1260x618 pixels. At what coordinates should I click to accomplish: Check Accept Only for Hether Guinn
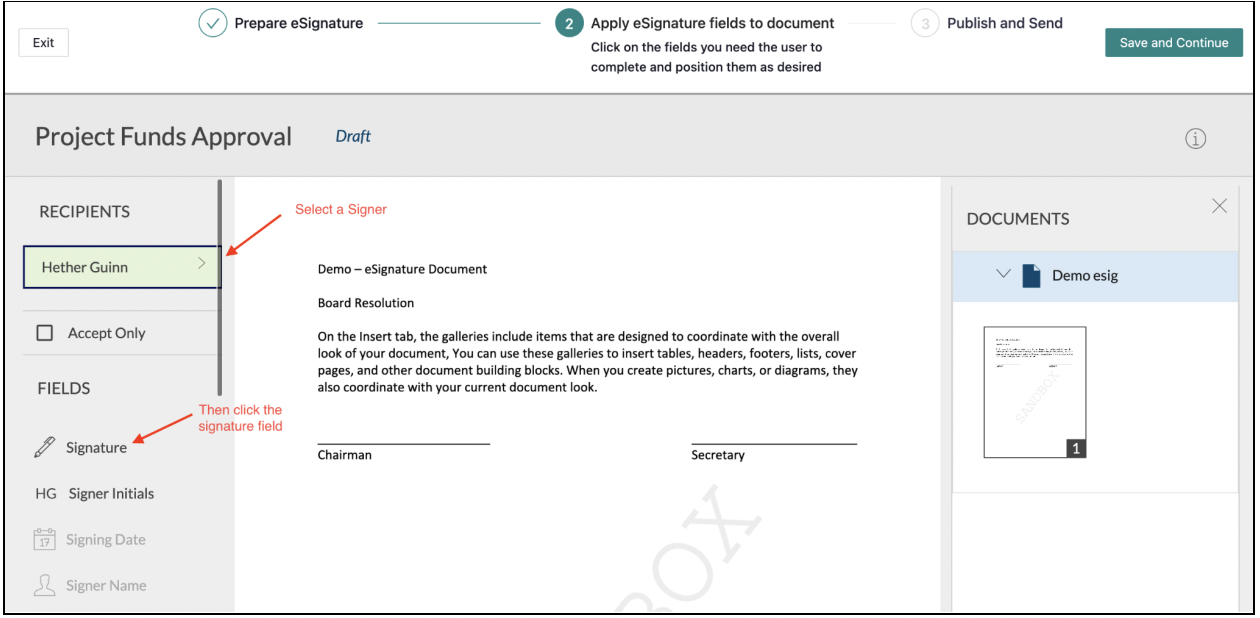click(45, 332)
